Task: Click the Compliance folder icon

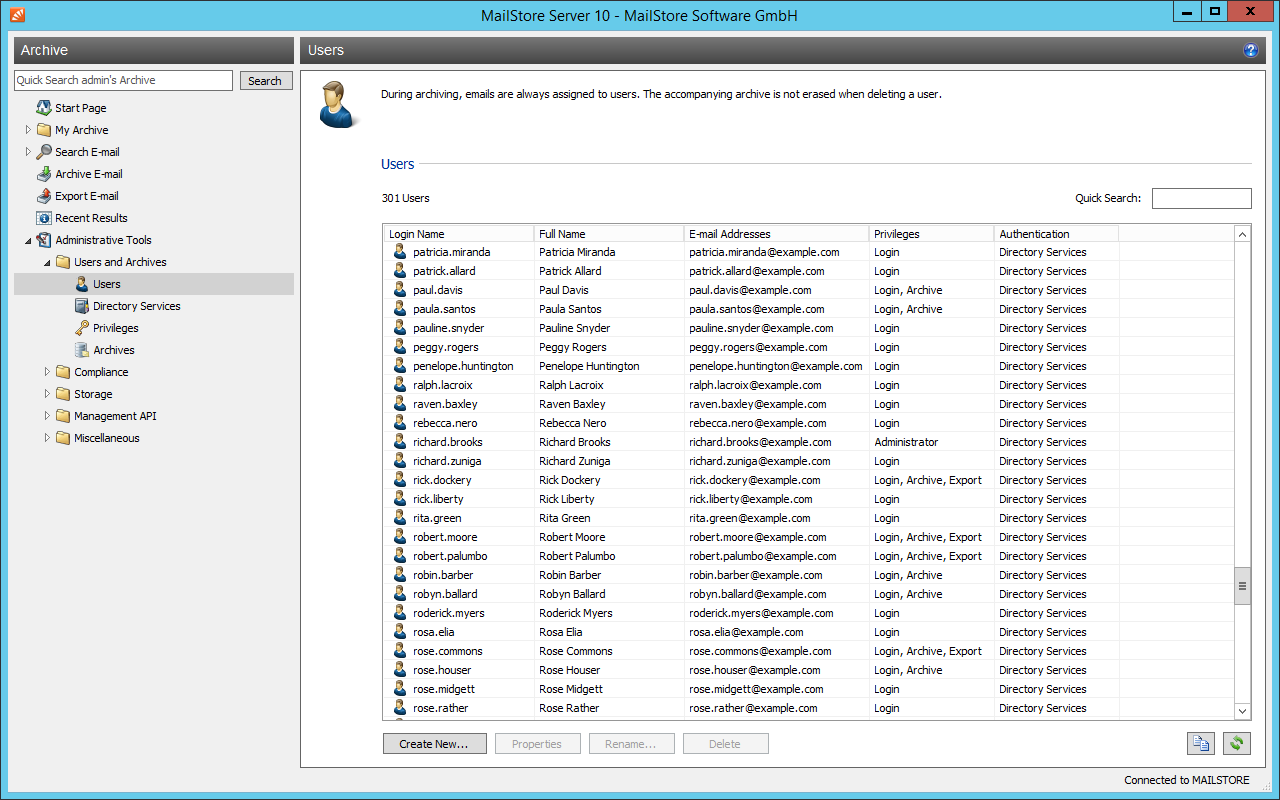Action: pos(63,372)
